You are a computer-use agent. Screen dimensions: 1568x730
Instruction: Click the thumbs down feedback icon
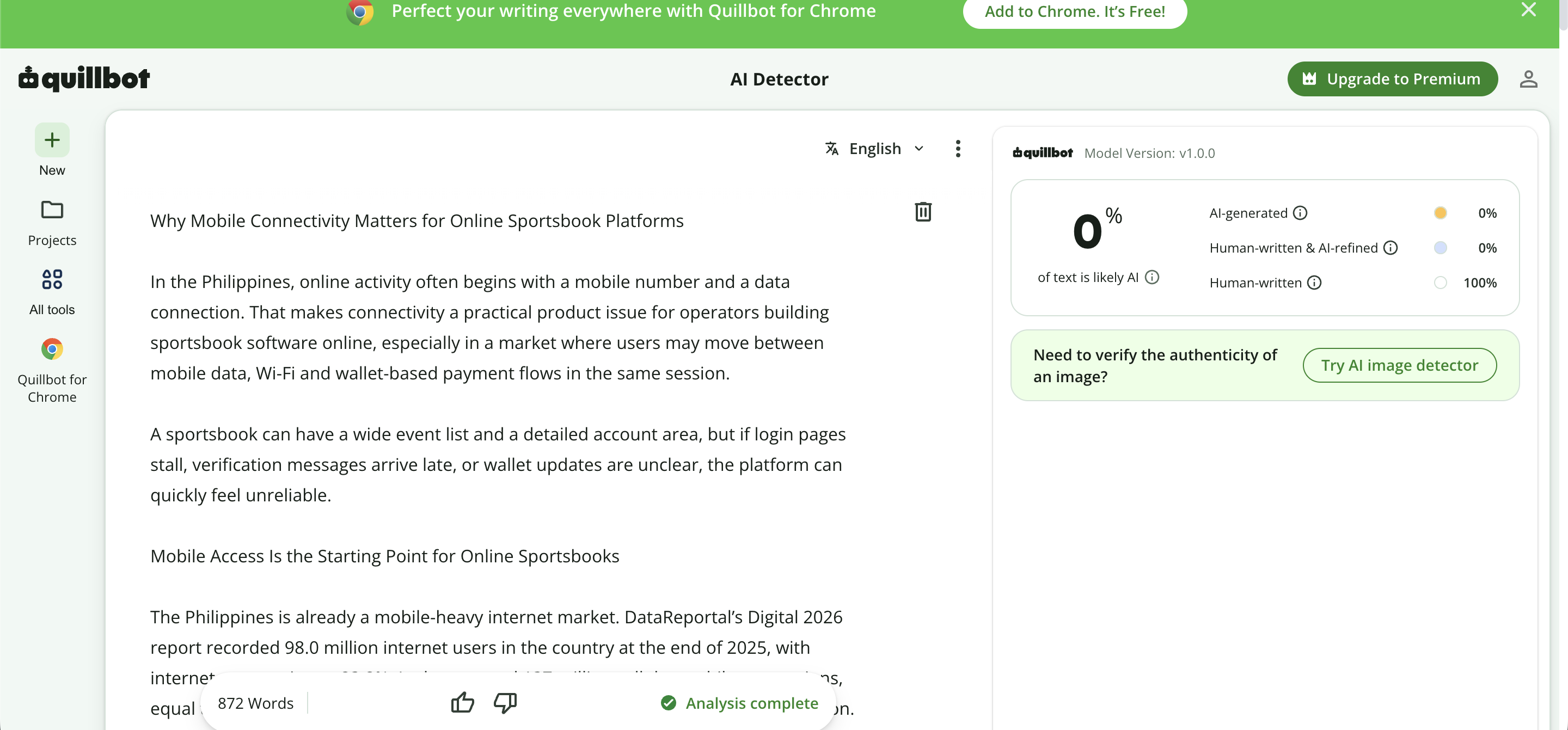(x=505, y=703)
